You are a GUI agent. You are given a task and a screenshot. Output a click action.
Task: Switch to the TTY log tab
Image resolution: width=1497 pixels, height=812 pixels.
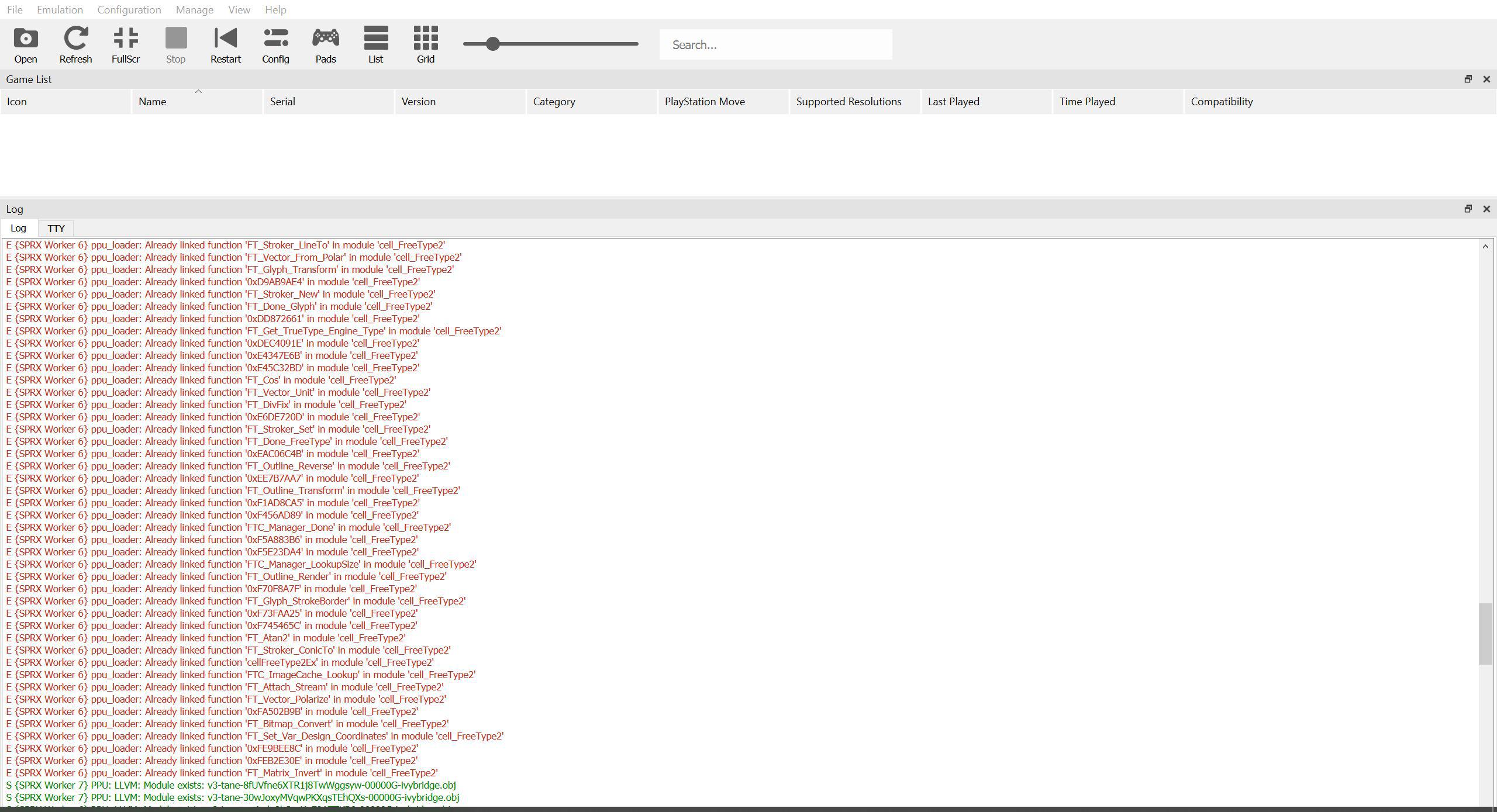[x=56, y=229]
